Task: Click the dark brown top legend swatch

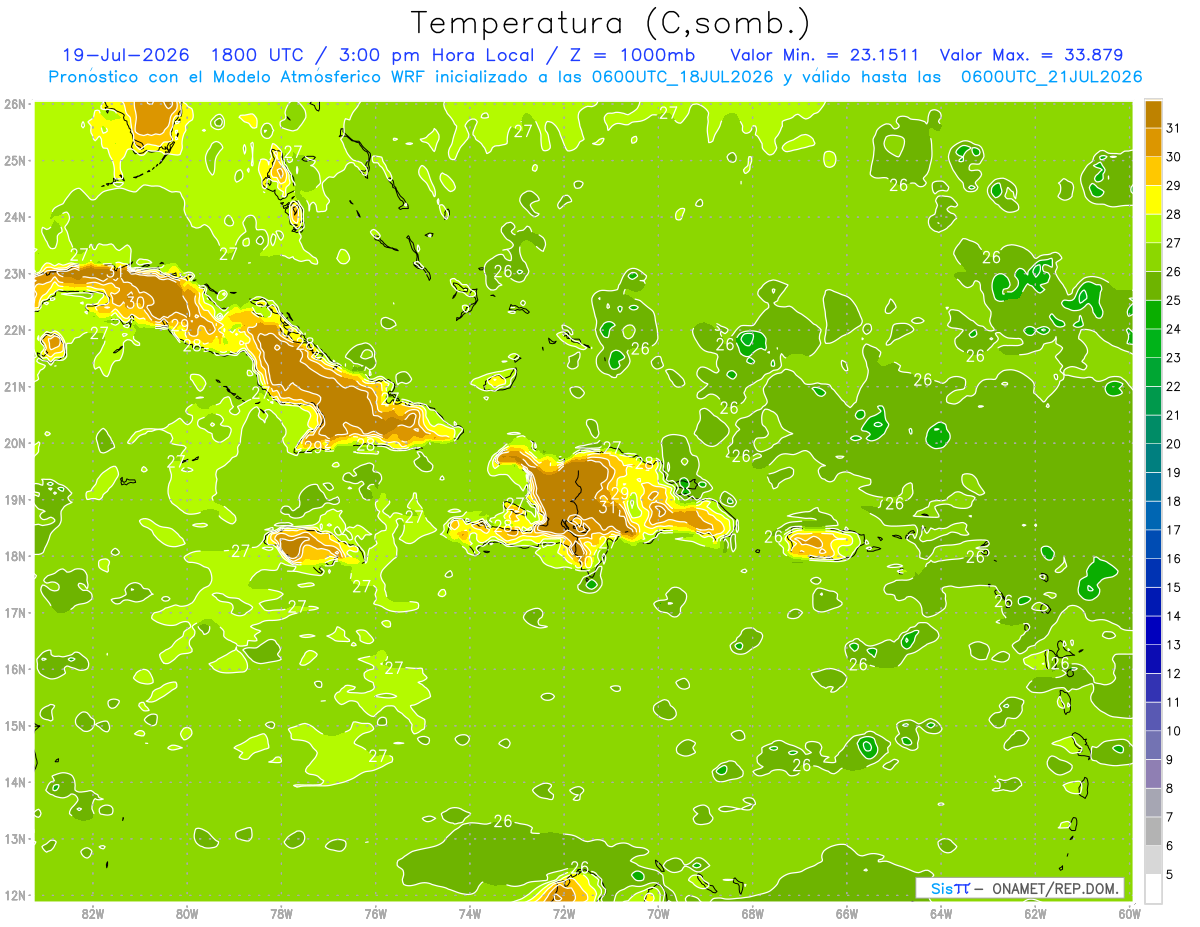Action: pyautogui.click(x=1153, y=114)
